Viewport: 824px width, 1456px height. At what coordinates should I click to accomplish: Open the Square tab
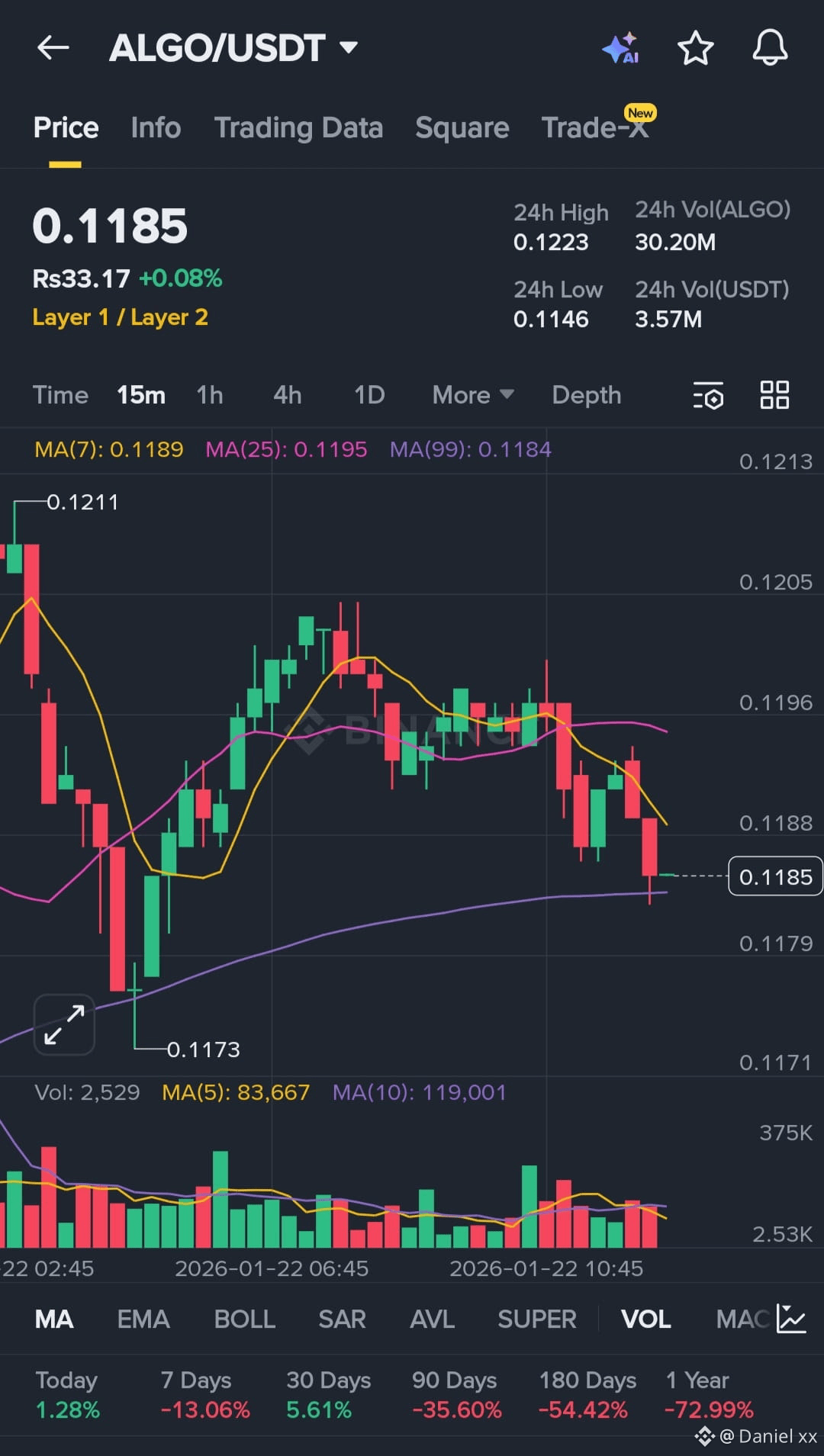[x=462, y=127]
